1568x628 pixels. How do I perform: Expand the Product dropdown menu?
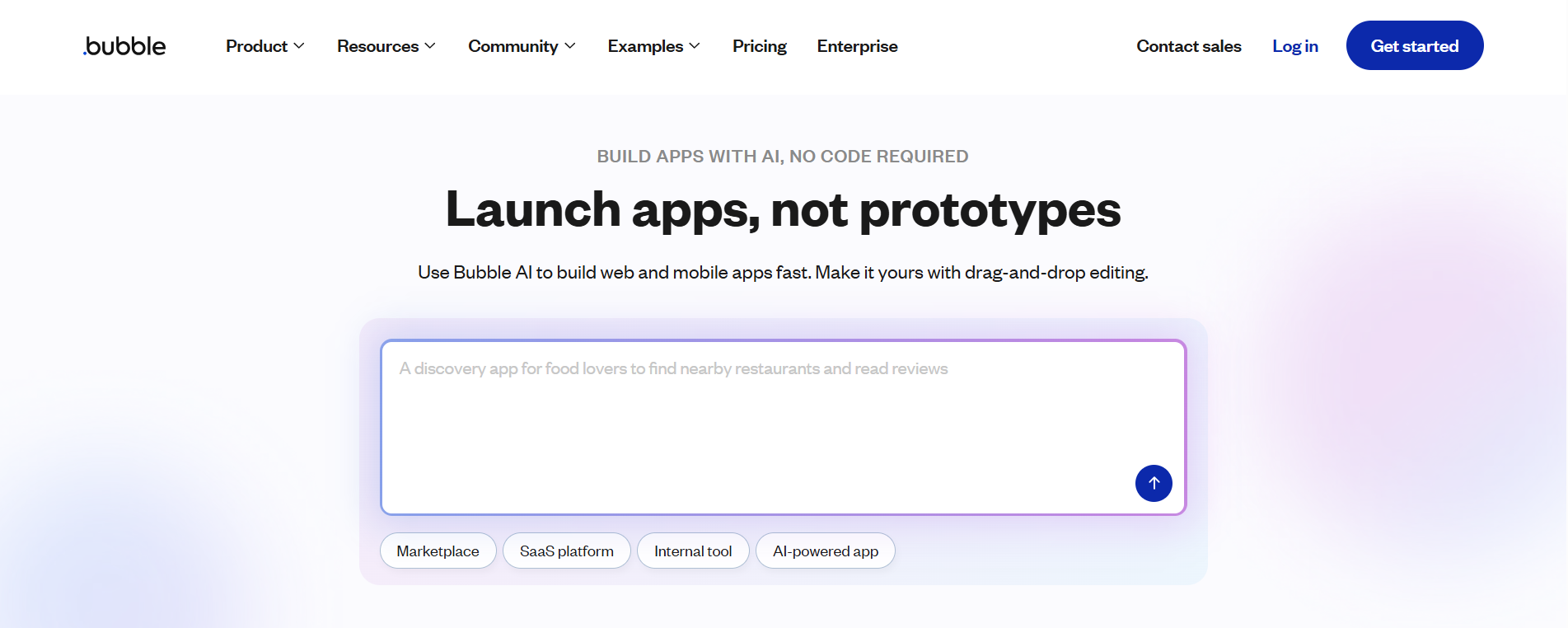click(x=257, y=46)
